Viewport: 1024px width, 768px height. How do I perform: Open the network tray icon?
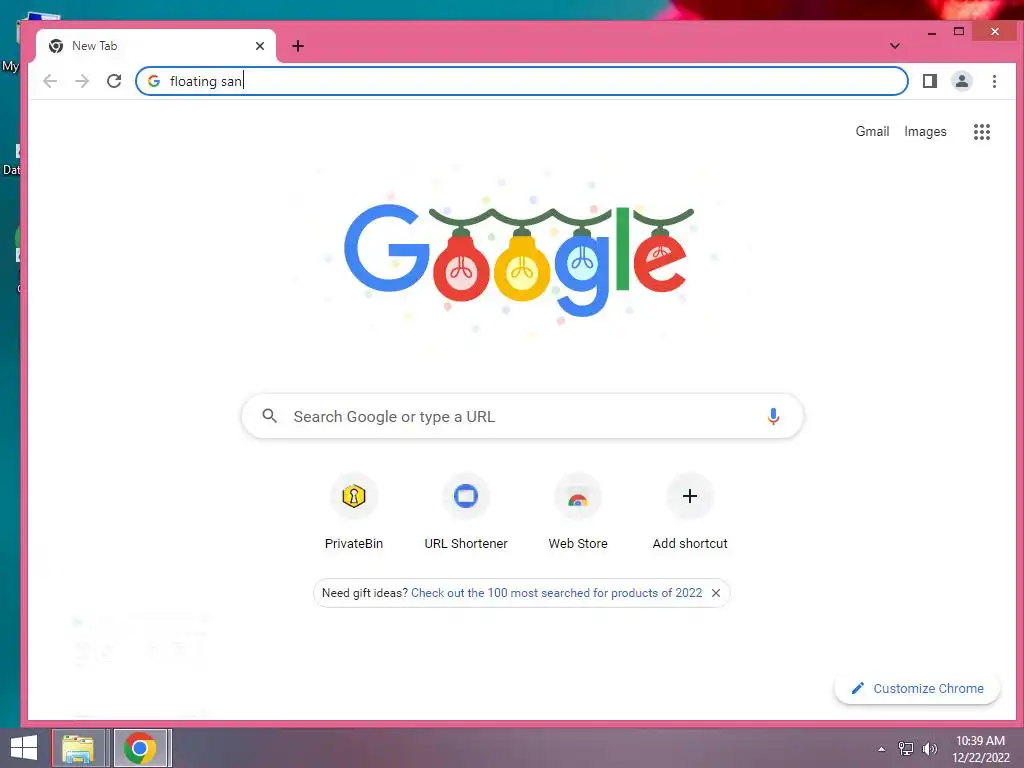pos(906,748)
